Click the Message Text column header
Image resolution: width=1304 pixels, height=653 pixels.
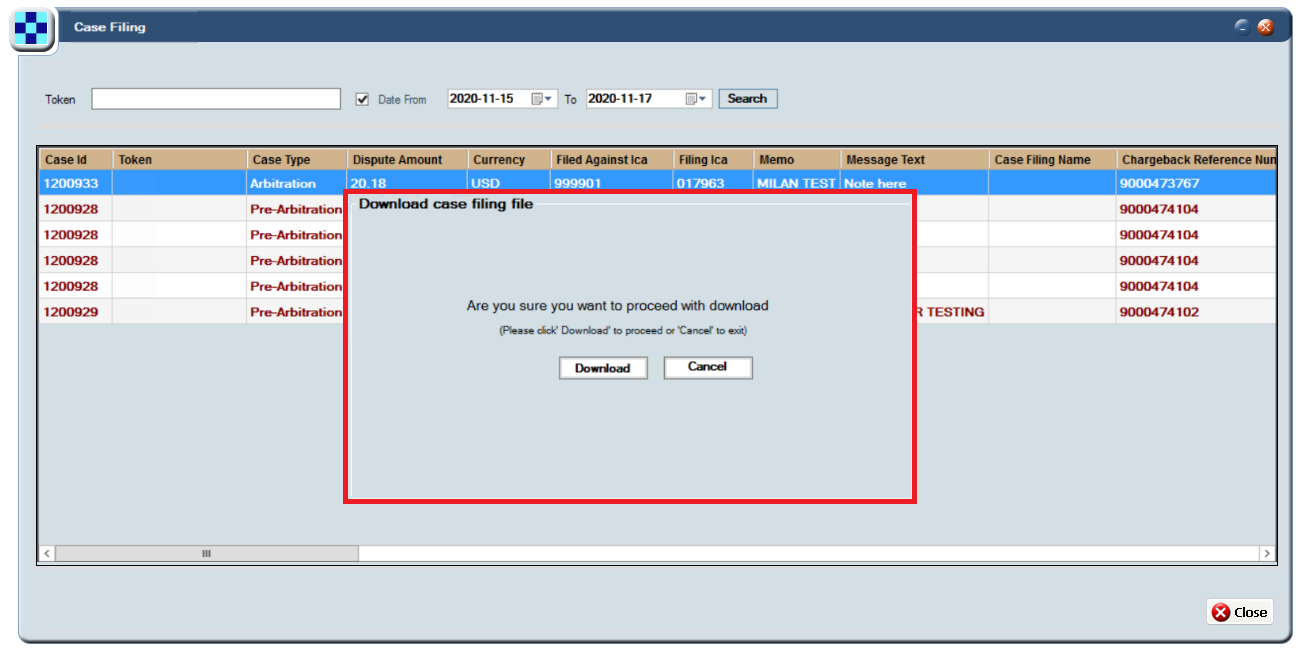pyautogui.click(x=915, y=160)
